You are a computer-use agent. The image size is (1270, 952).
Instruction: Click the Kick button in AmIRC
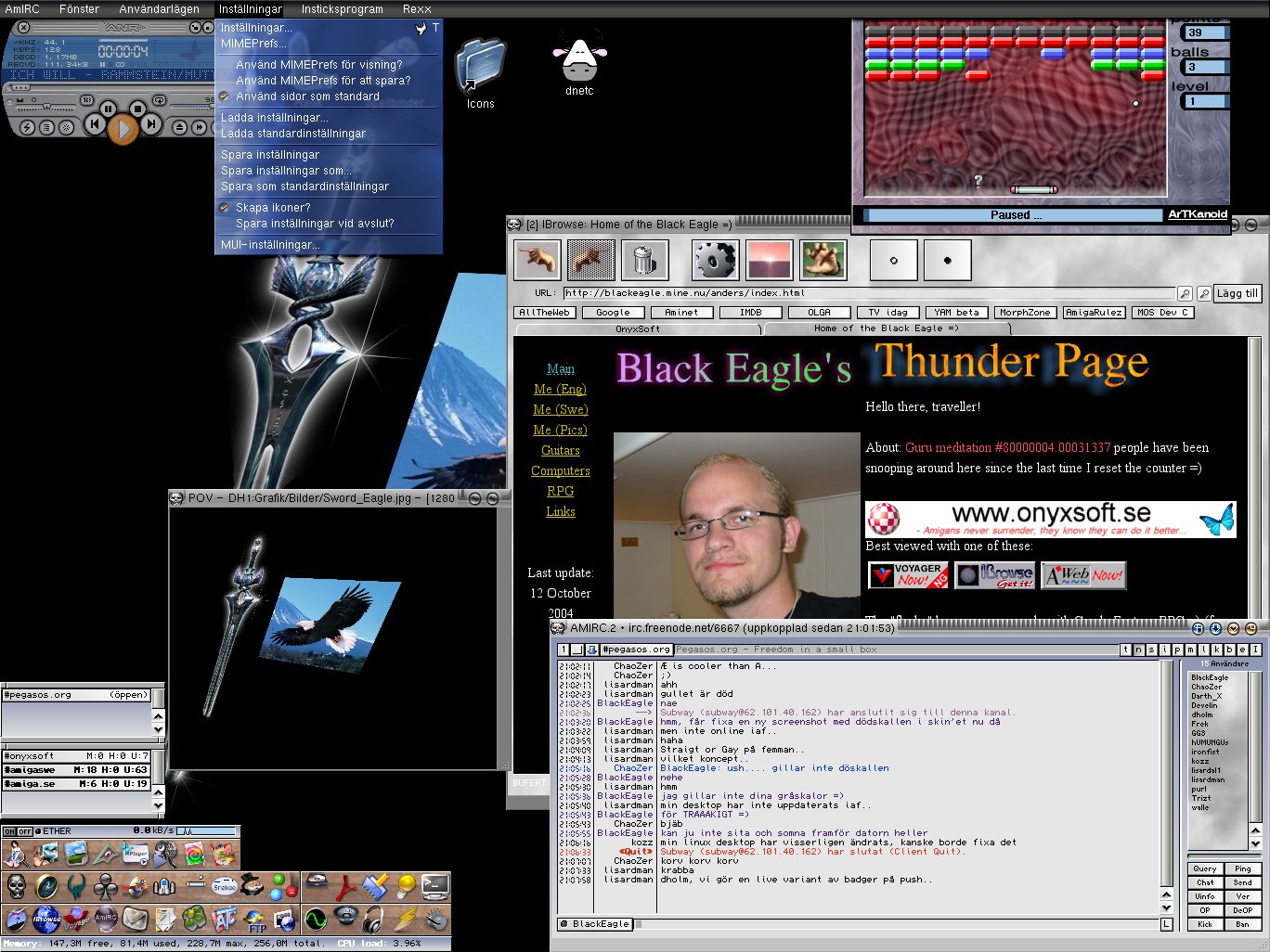(1205, 924)
